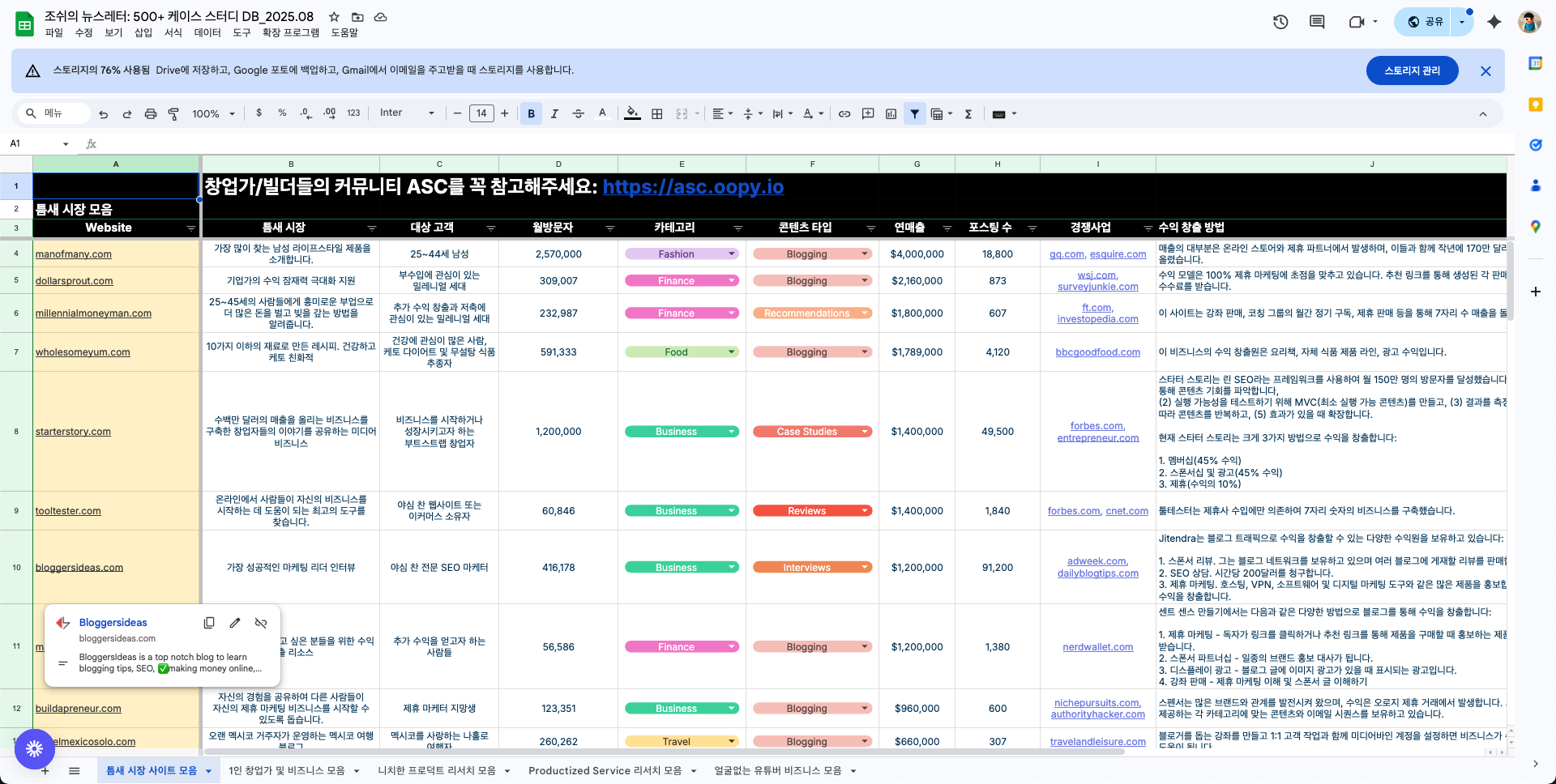Expand the 100% zoom dropdown
Screen dimensions: 1556x784
213,114
